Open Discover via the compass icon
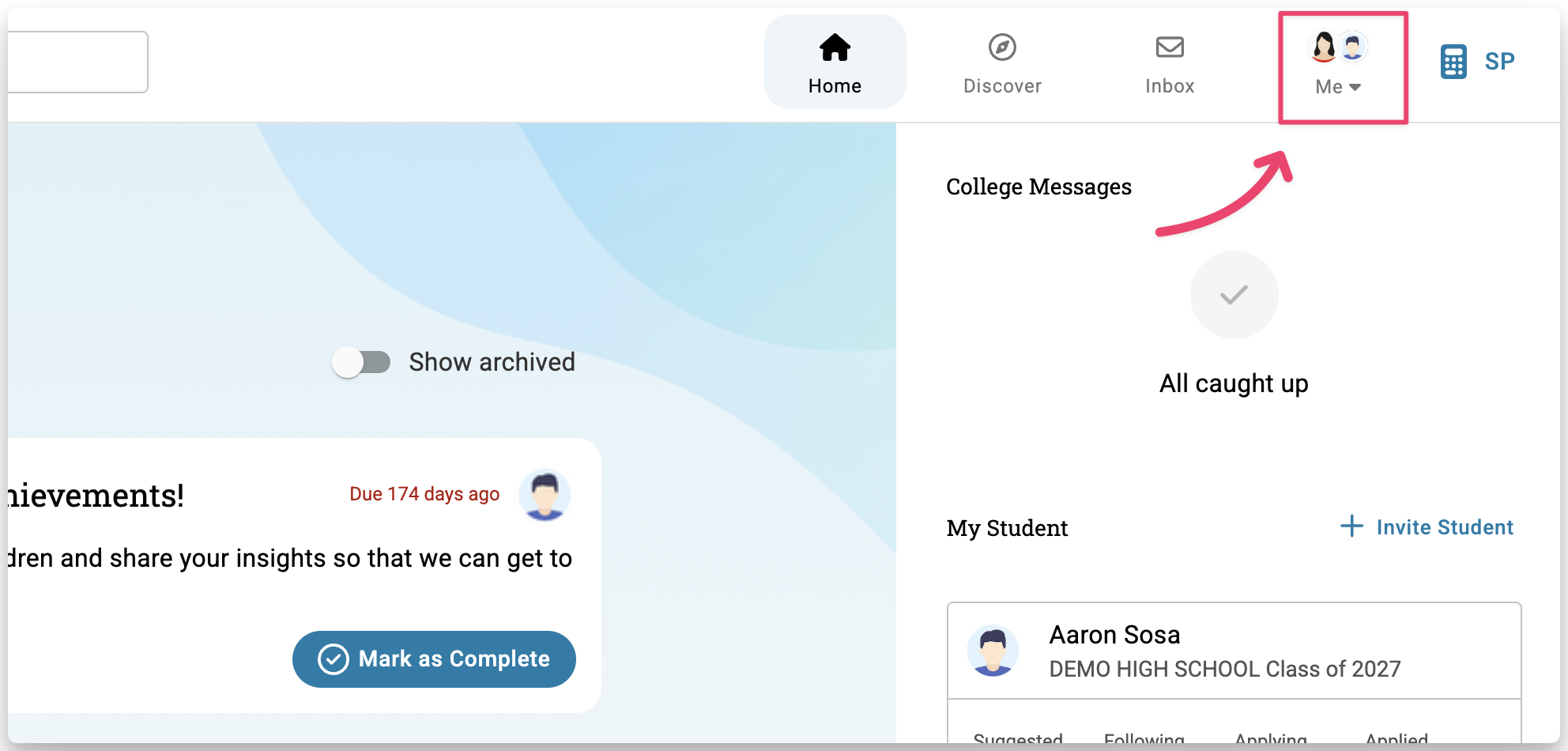1568x751 pixels. [x=1002, y=47]
